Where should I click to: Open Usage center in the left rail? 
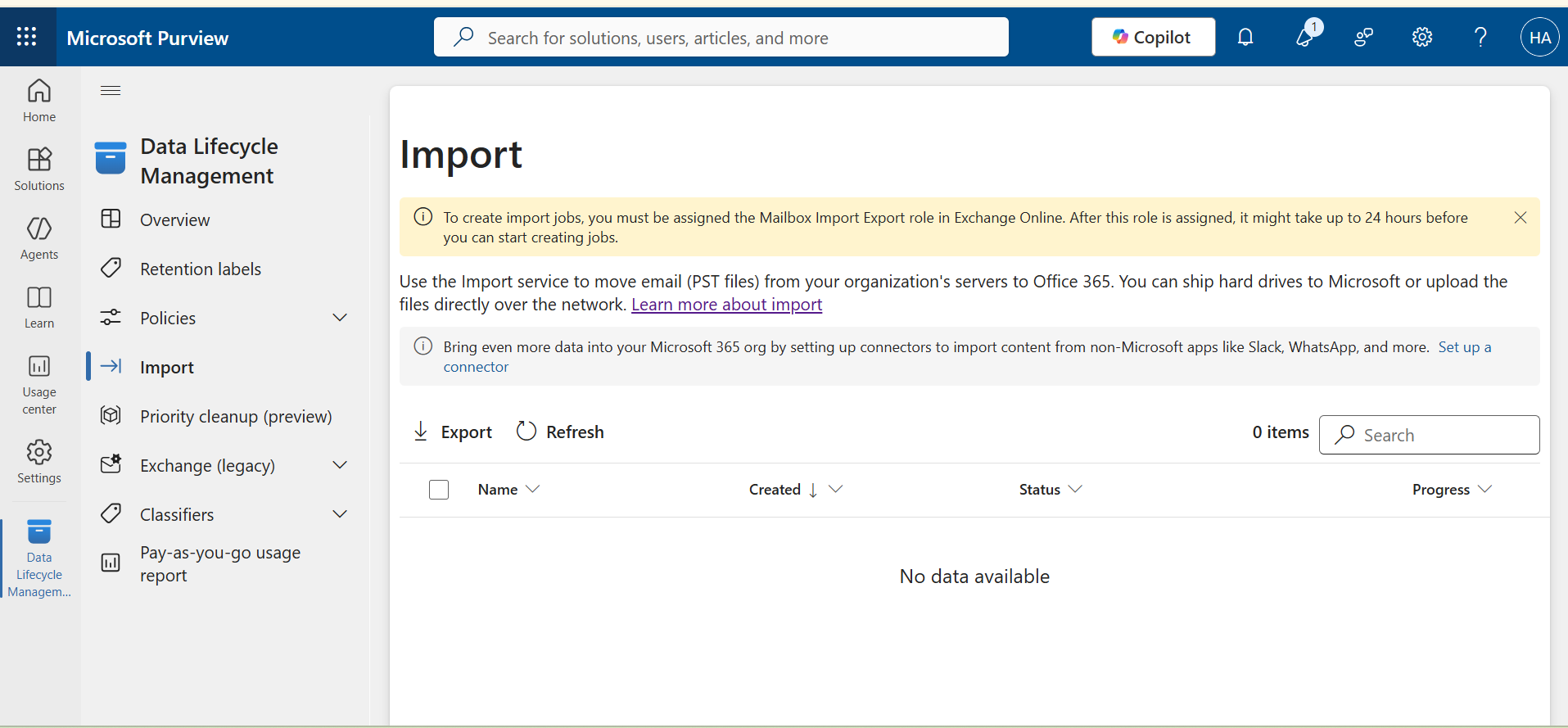pyautogui.click(x=39, y=385)
